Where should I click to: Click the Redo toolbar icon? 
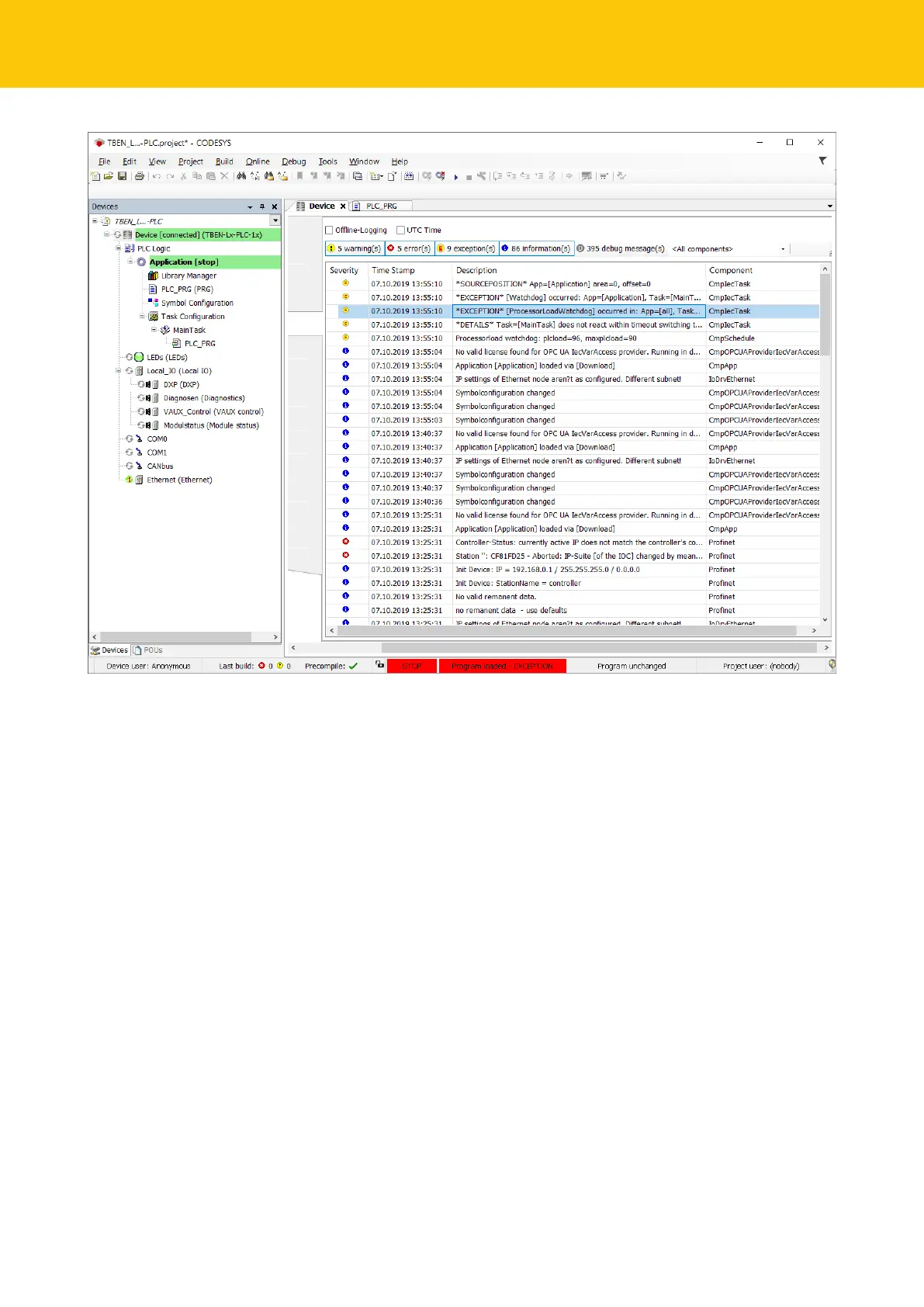point(170,176)
